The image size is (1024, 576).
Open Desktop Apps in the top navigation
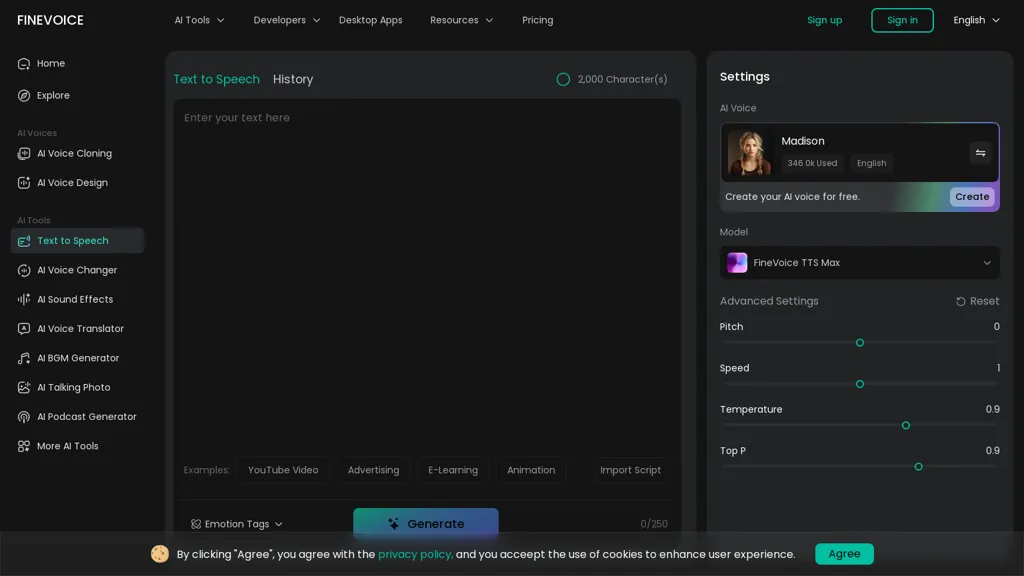coord(370,20)
